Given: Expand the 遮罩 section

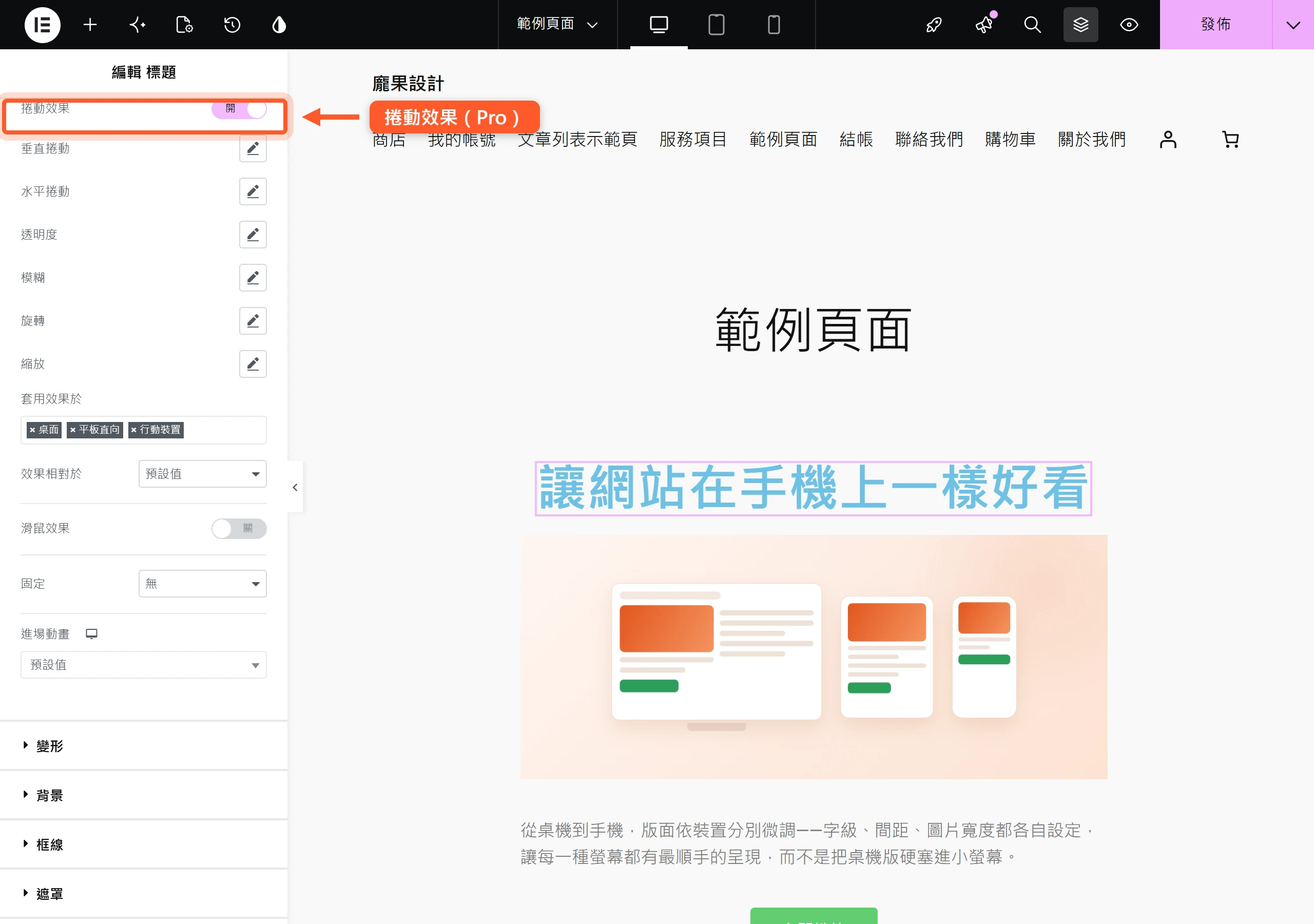Looking at the screenshot, I should coord(144,894).
